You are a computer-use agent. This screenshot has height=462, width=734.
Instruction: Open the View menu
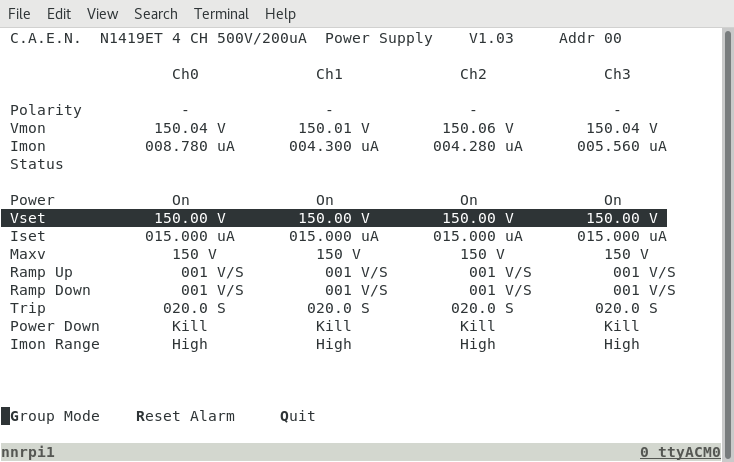point(102,14)
